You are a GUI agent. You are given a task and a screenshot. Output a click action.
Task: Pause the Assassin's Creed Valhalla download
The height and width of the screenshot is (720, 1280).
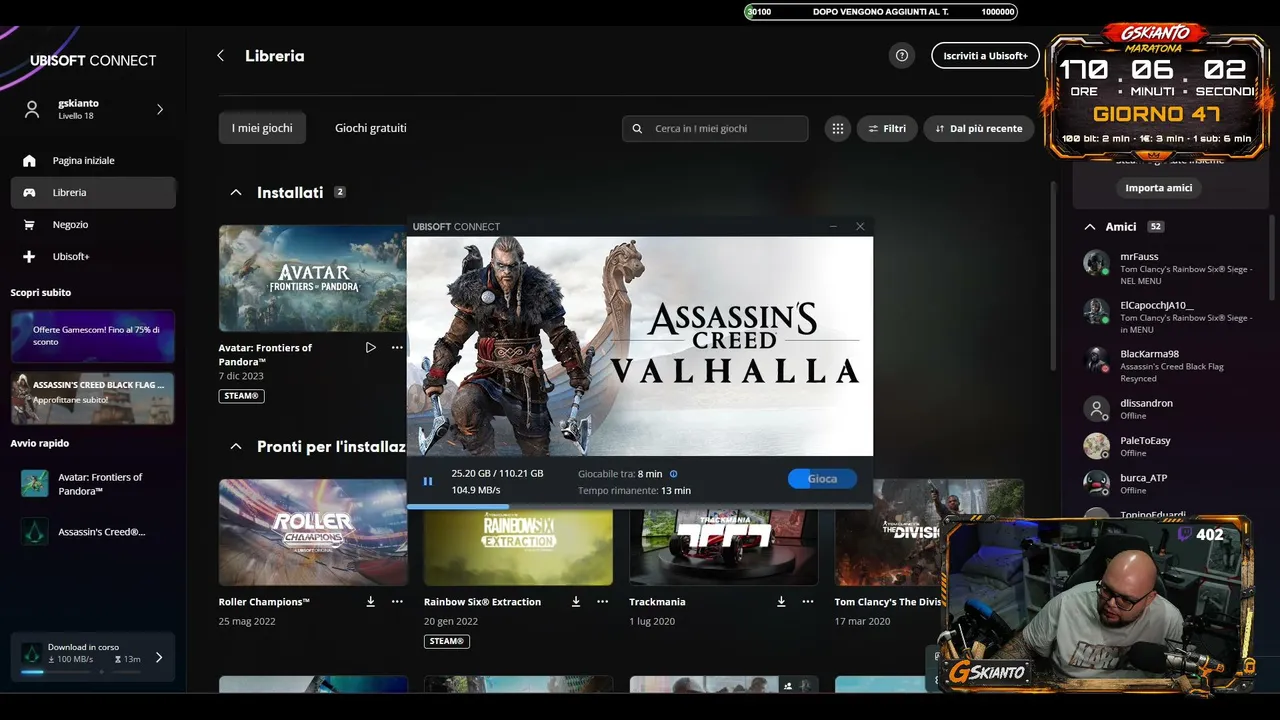(x=428, y=481)
